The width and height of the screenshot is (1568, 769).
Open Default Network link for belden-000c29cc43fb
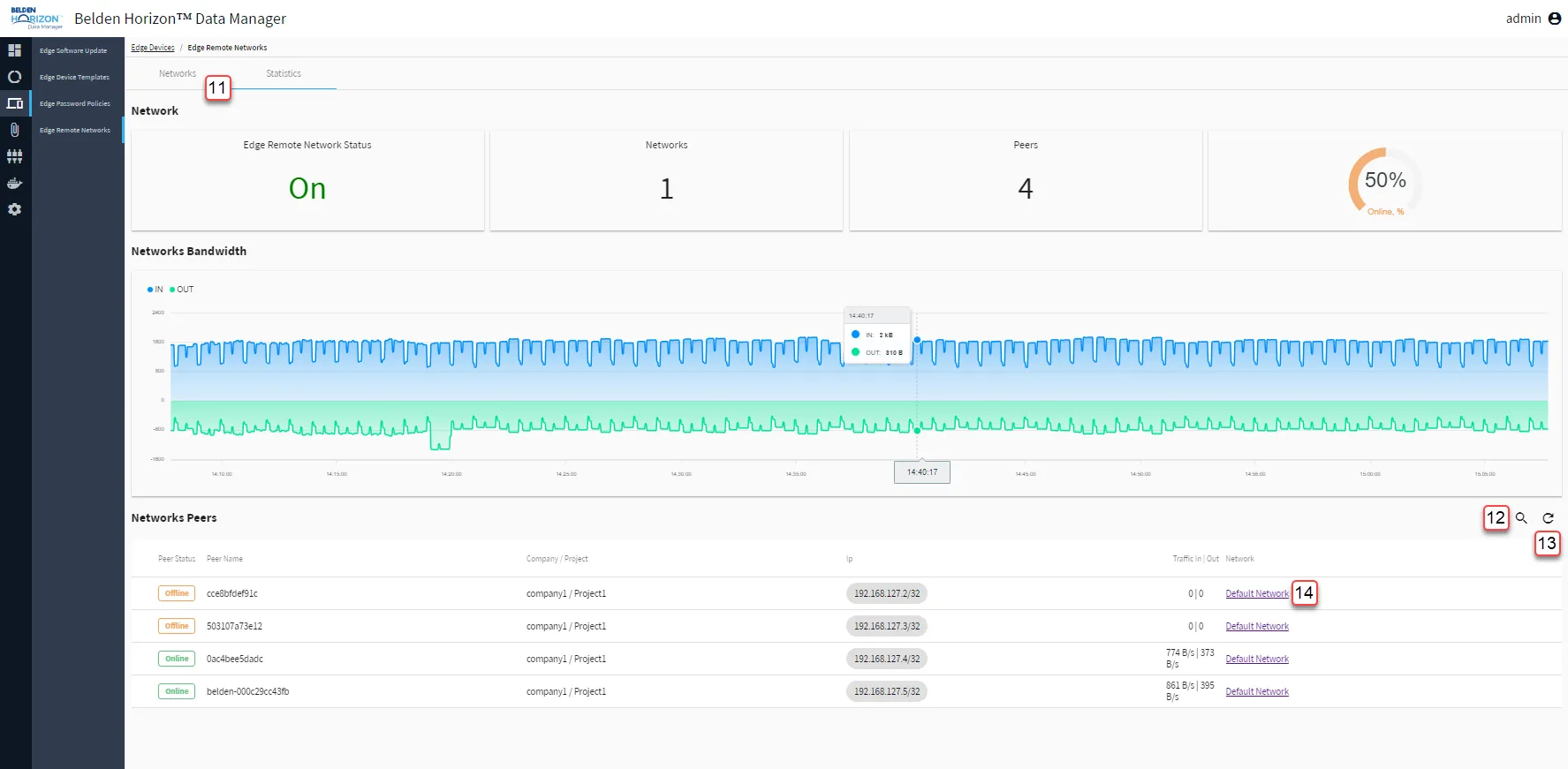[x=1257, y=692]
